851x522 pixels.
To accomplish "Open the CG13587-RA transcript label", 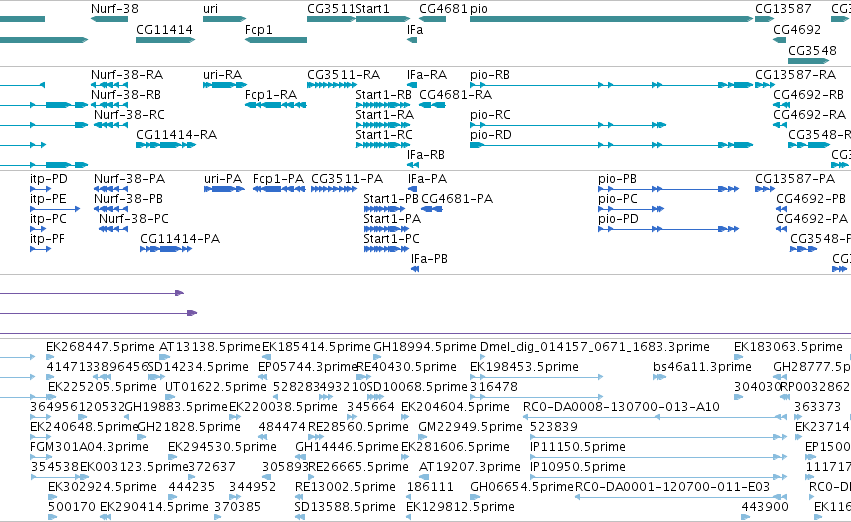I will tap(796, 74).
